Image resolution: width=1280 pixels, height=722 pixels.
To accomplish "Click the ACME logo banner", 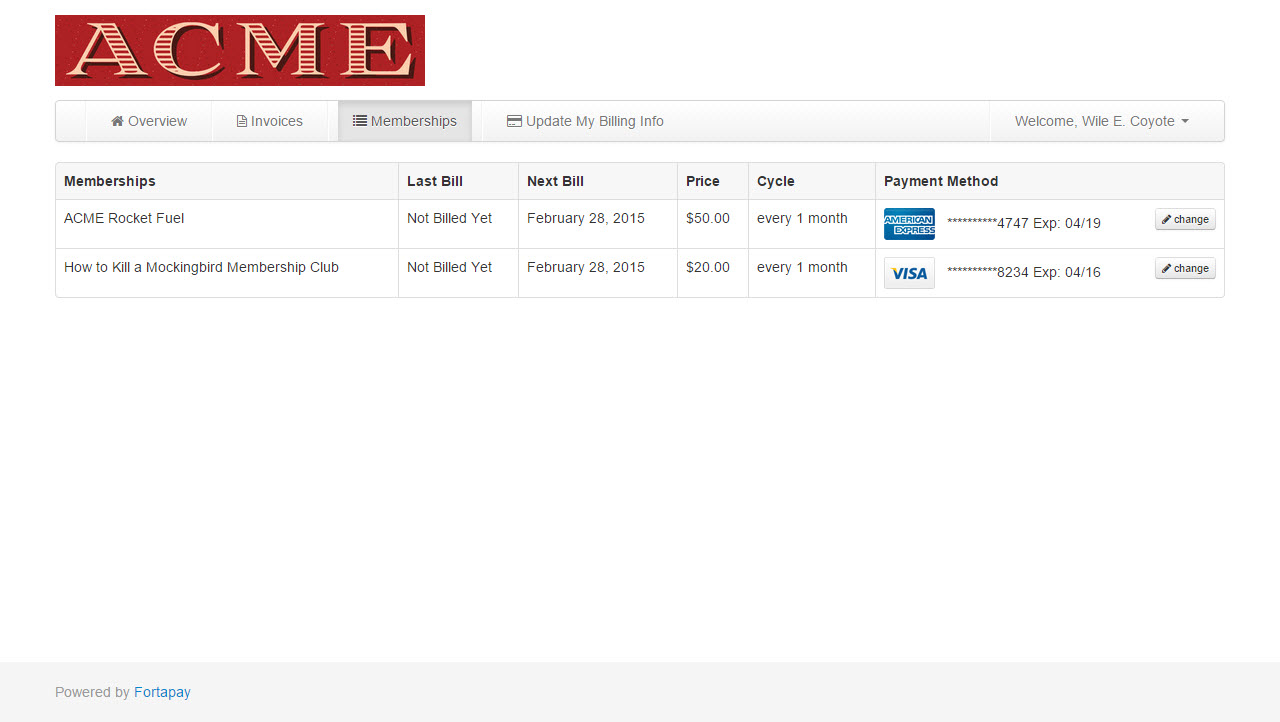I will pyautogui.click(x=240, y=50).
